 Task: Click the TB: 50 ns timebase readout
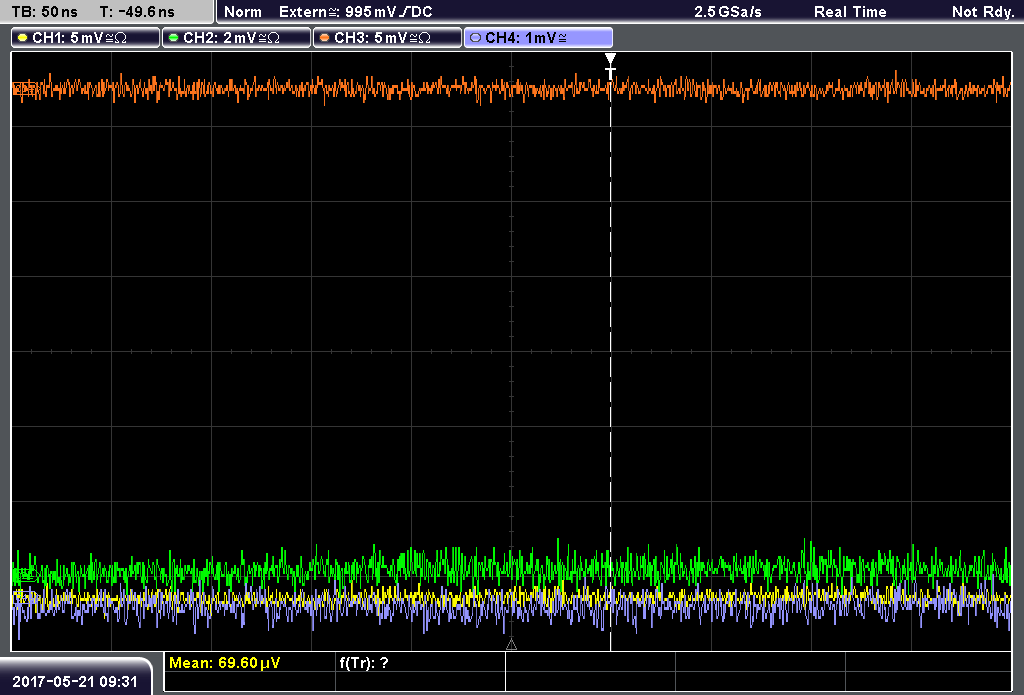[x=44, y=12]
